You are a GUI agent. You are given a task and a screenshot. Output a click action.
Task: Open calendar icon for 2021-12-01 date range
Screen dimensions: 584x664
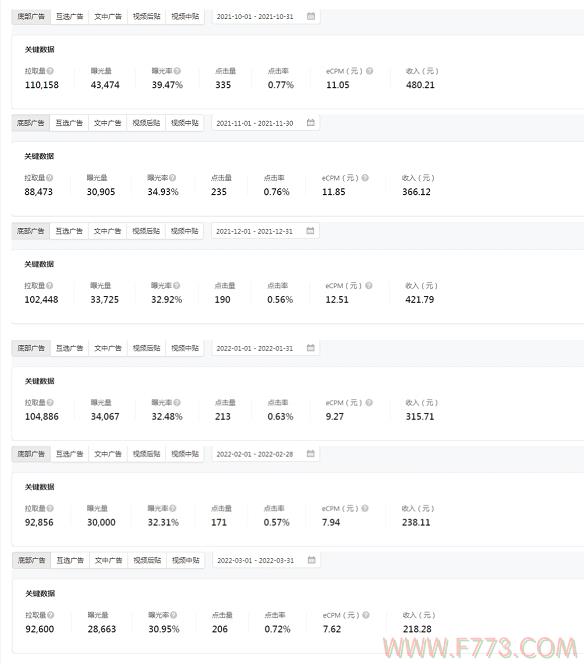click(310, 231)
